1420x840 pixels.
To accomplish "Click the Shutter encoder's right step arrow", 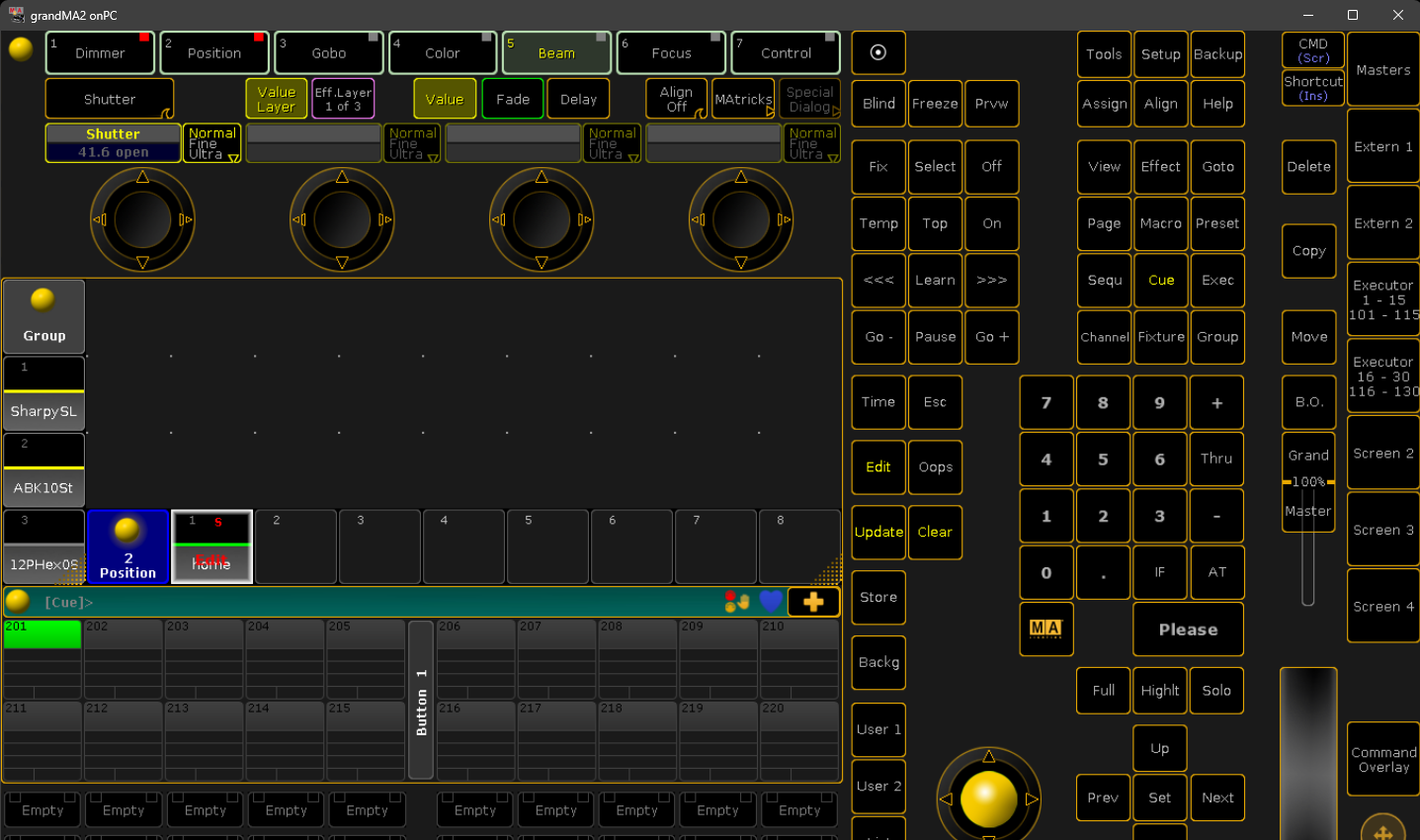I will 186,219.
